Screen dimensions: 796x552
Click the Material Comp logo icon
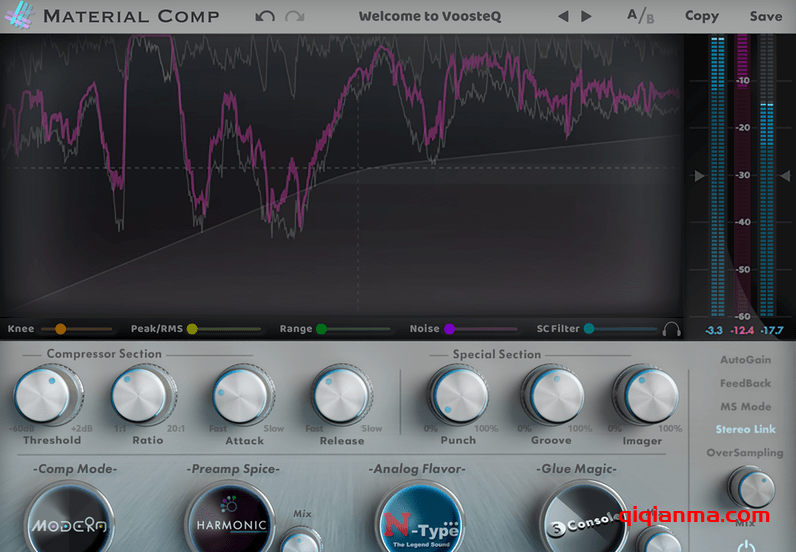(20, 16)
